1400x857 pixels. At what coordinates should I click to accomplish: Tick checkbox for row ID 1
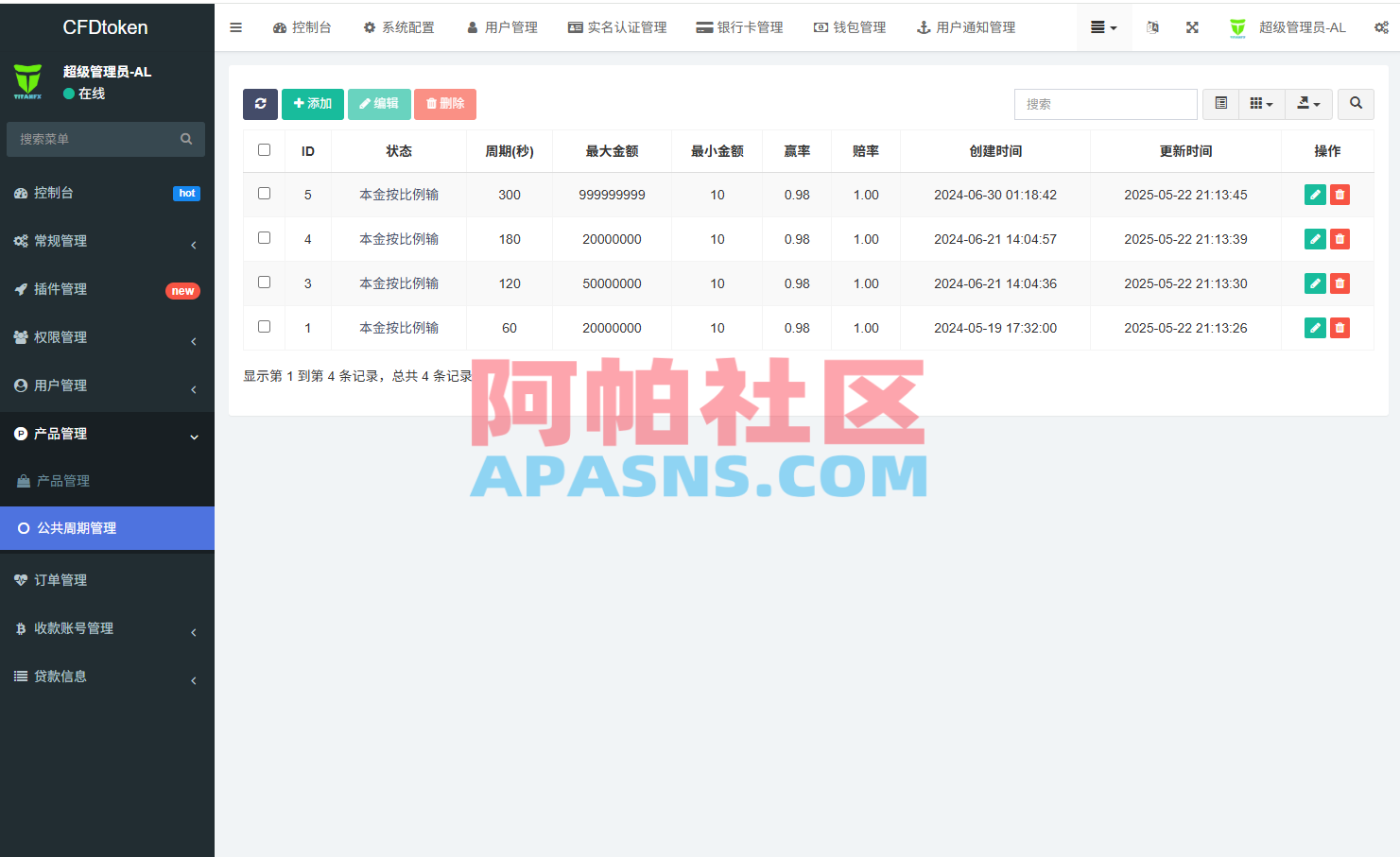[x=264, y=327]
